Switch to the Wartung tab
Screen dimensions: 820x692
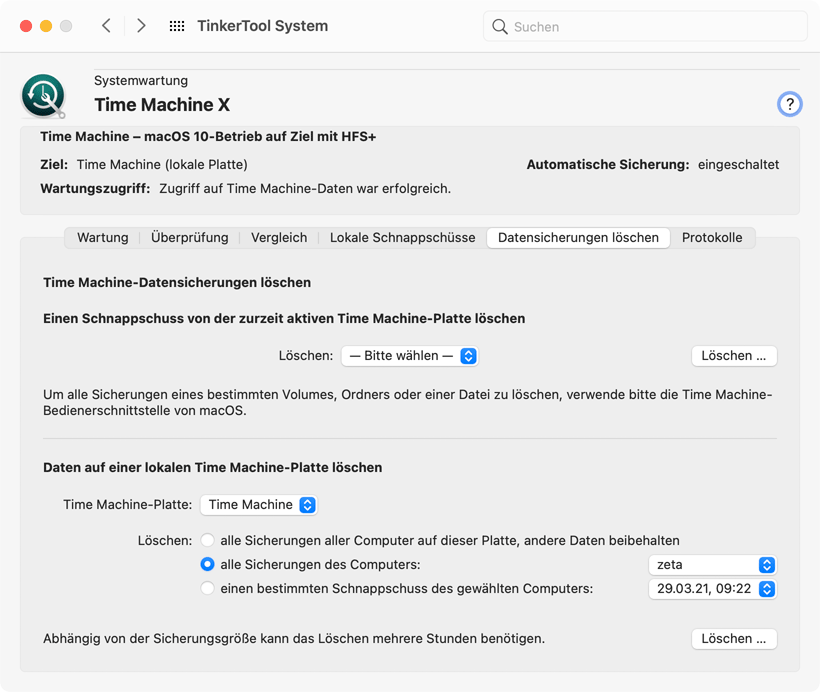(x=102, y=237)
